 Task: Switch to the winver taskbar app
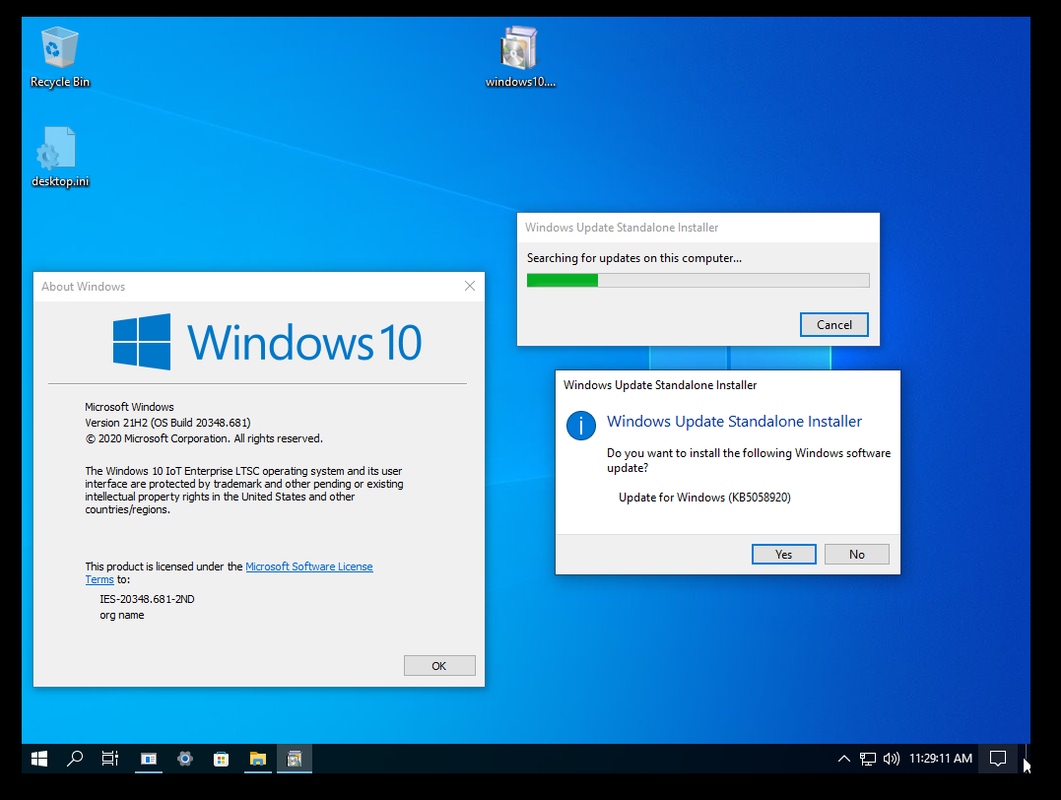[149, 759]
